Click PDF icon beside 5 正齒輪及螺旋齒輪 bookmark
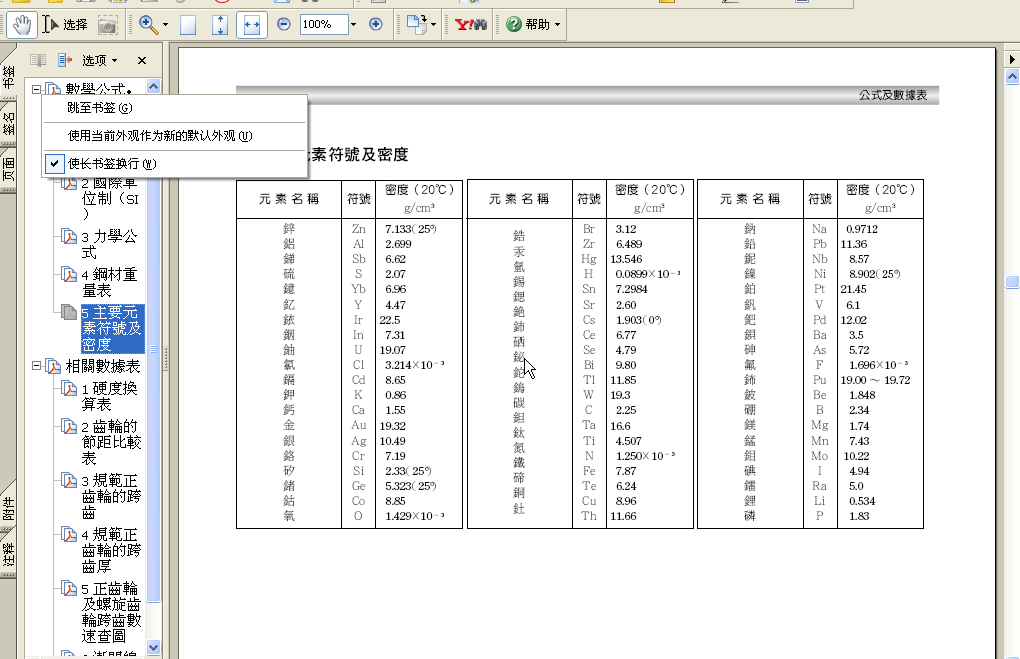 click(x=69, y=588)
